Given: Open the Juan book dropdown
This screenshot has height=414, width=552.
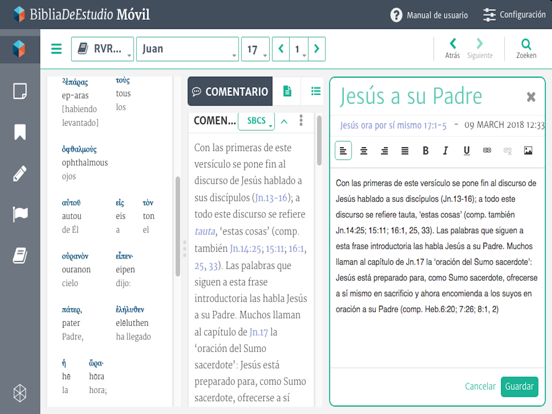Looking at the screenshot, I should (187, 49).
